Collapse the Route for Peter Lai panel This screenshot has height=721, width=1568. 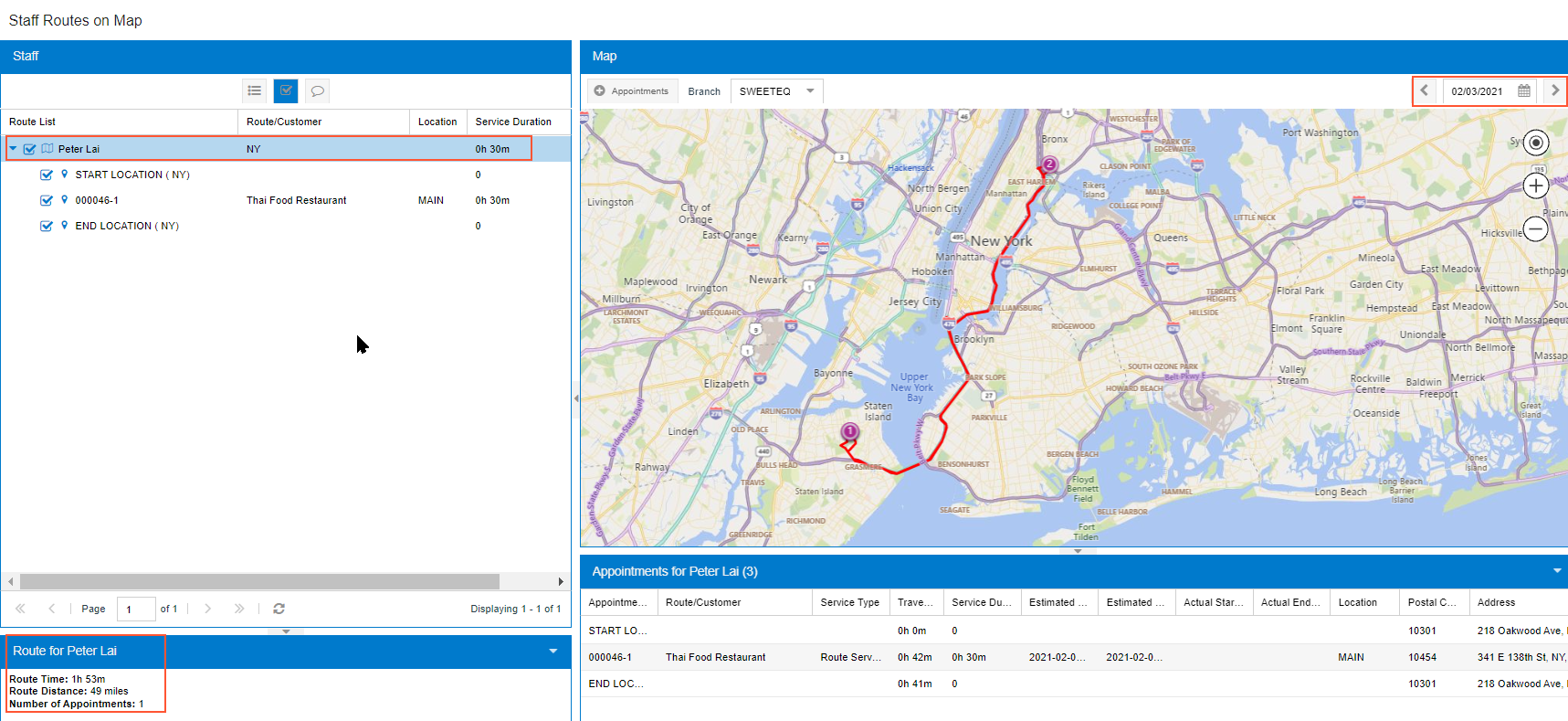[552, 652]
